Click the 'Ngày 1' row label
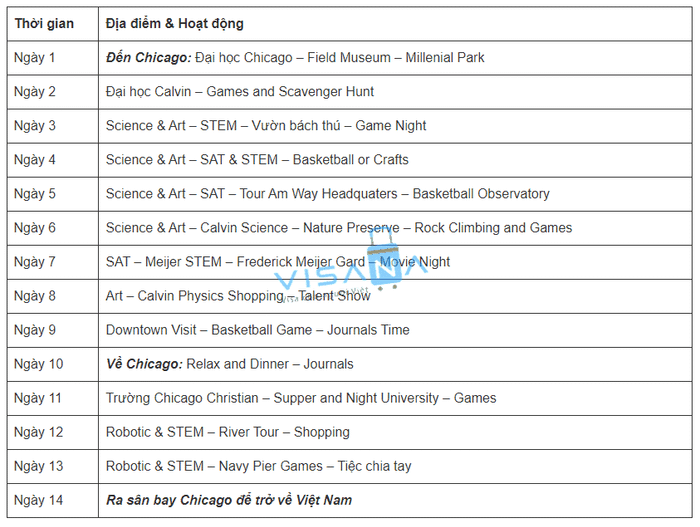Screen dimensions: 700x527 (35, 58)
